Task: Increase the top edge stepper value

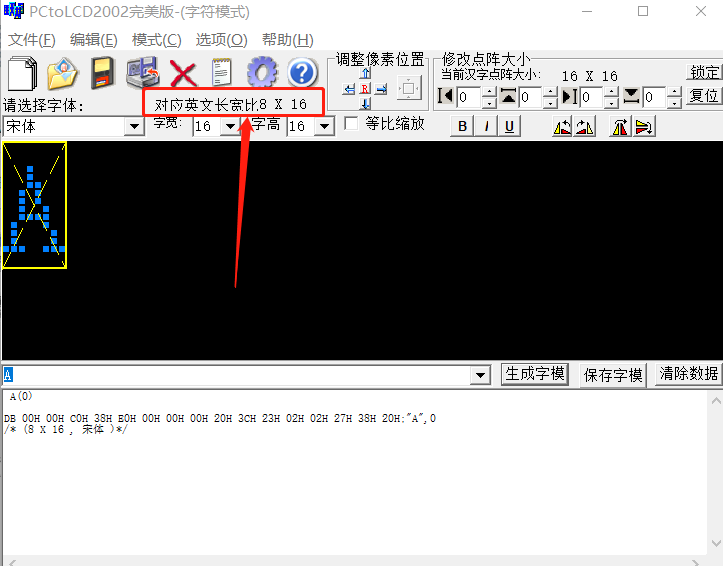Action: [x=550, y=92]
